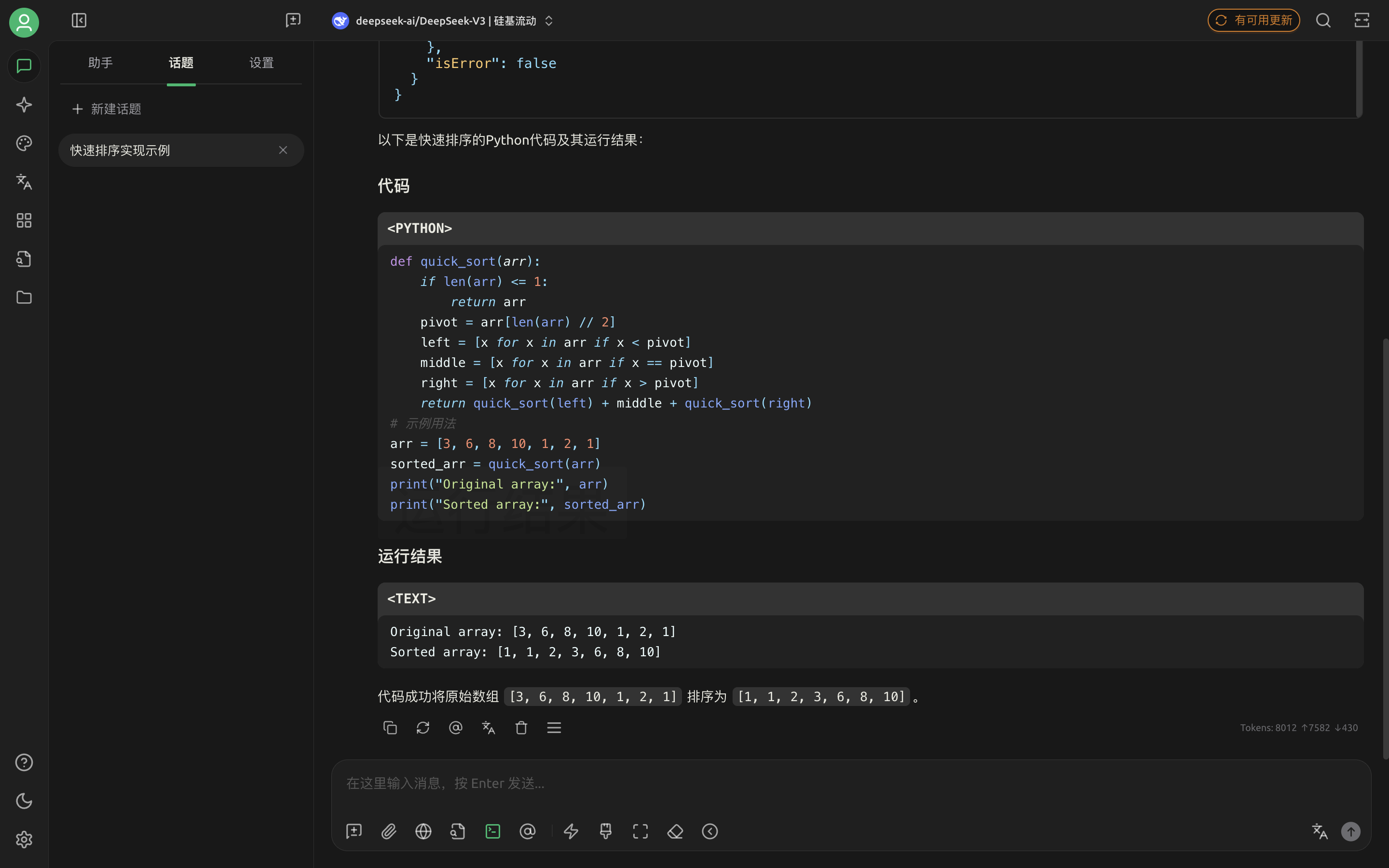Switch to the 助手 tab
1389x868 pixels.
click(100, 63)
